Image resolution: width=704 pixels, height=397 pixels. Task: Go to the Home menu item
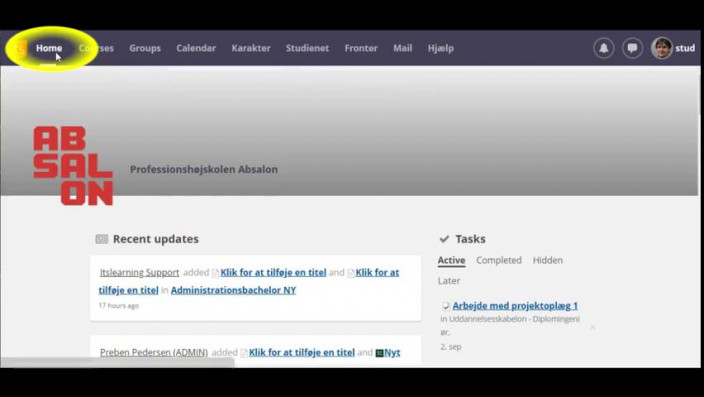pyautogui.click(x=49, y=48)
